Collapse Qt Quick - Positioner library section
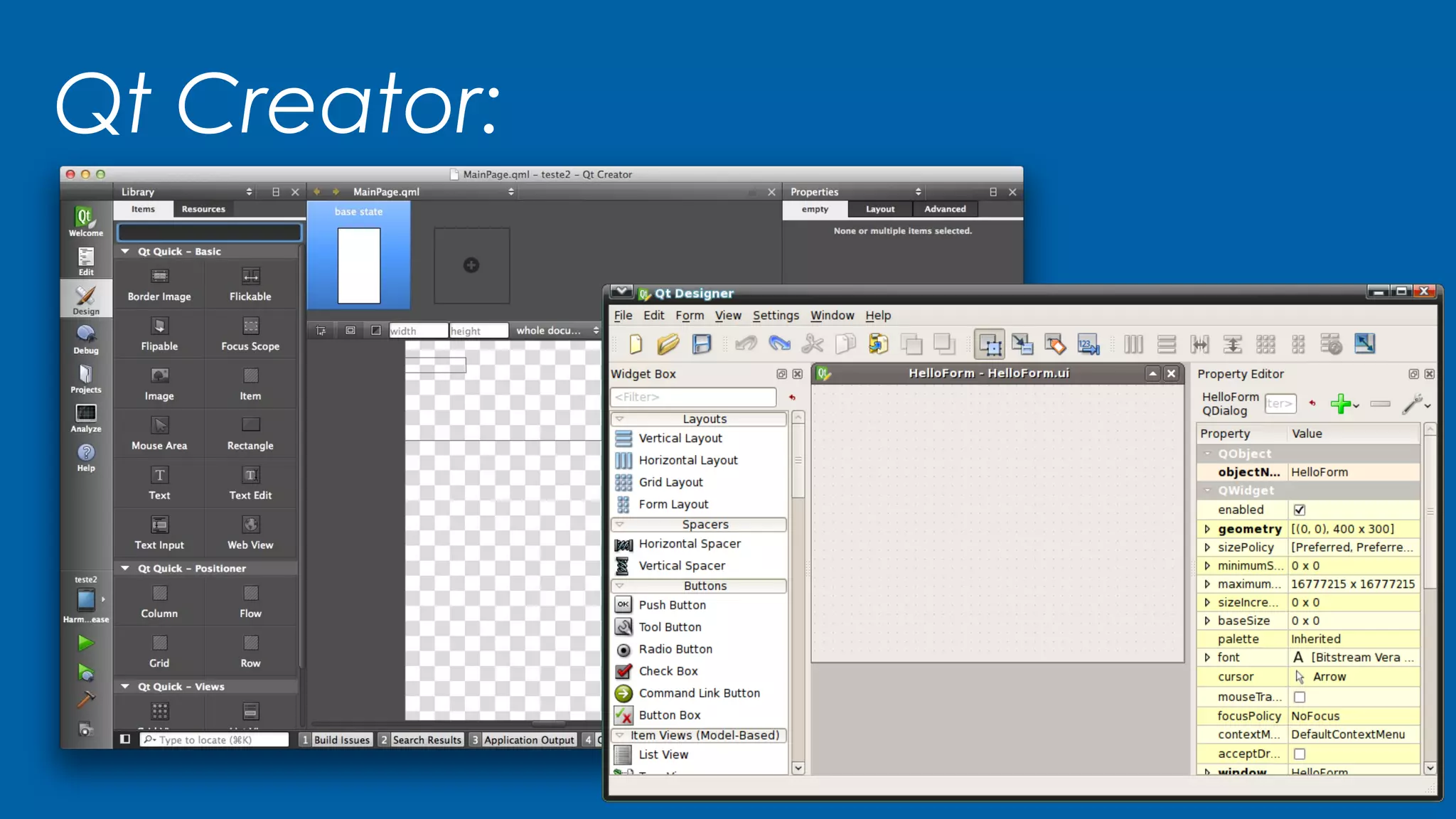Image resolution: width=1456 pixels, height=819 pixels. click(x=125, y=569)
